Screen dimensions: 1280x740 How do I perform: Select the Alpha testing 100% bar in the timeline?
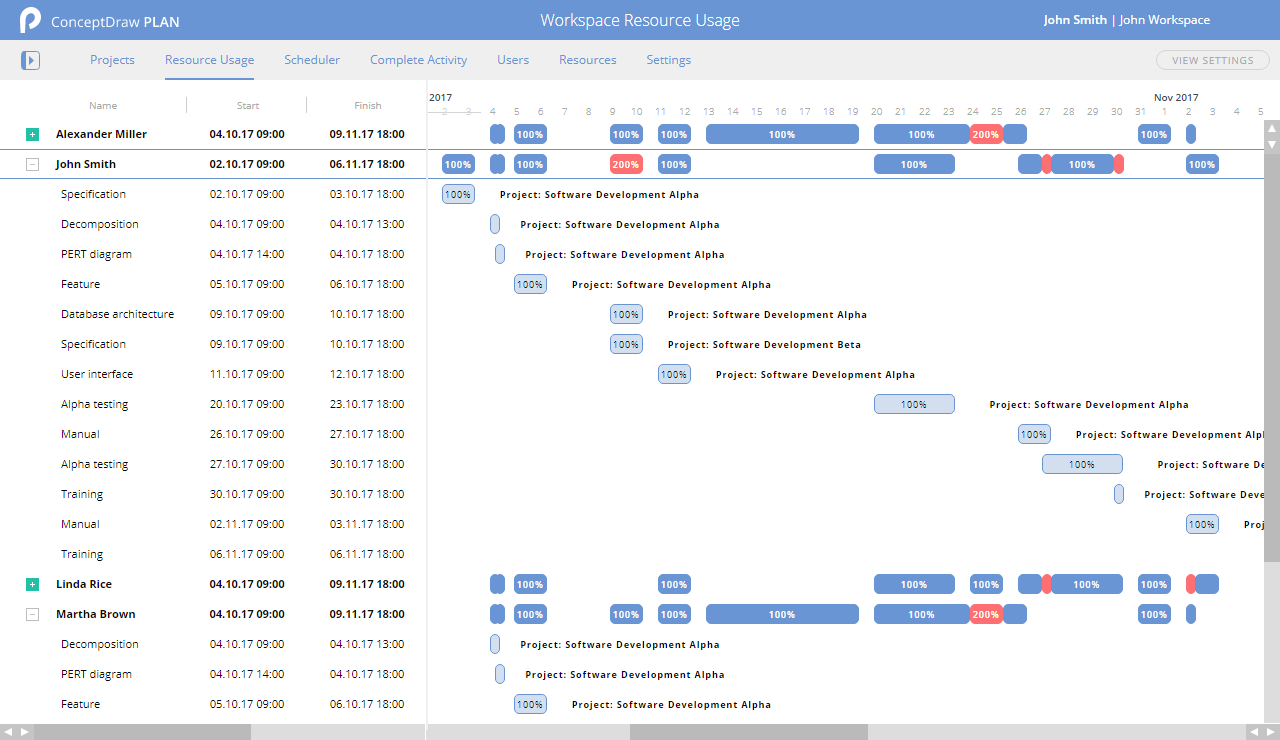pos(914,404)
